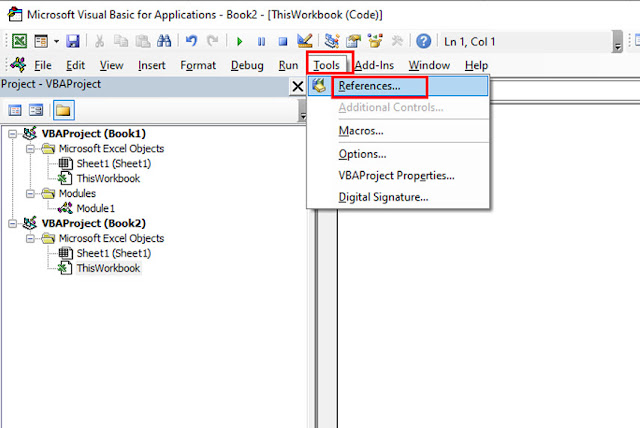This screenshot has height=428, width=640.
Task: Click the Ln 1, Col 1 position indicator
Action: click(469, 42)
